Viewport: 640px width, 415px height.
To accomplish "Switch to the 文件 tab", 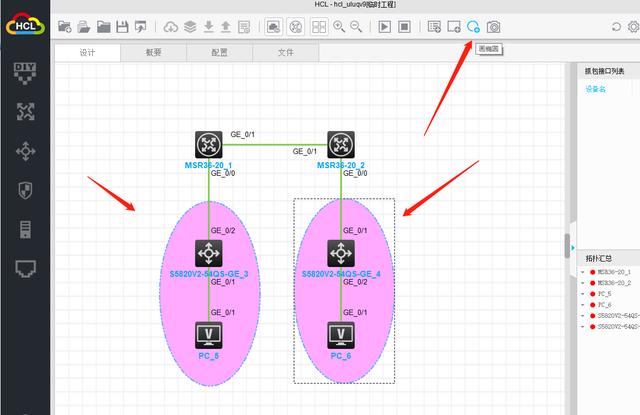I will pyautogui.click(x=286, y=53).
